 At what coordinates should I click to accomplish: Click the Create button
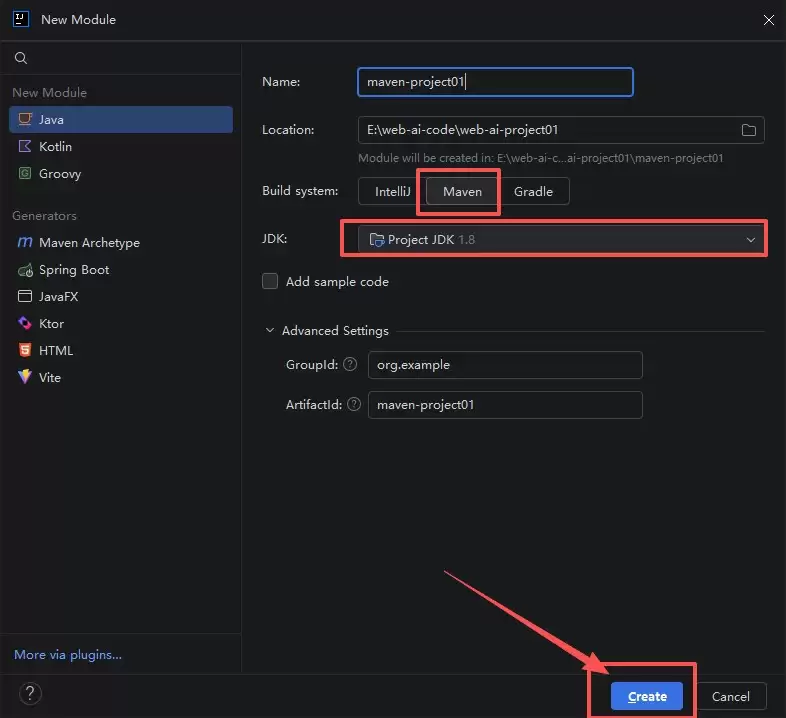tap(647, 696)
